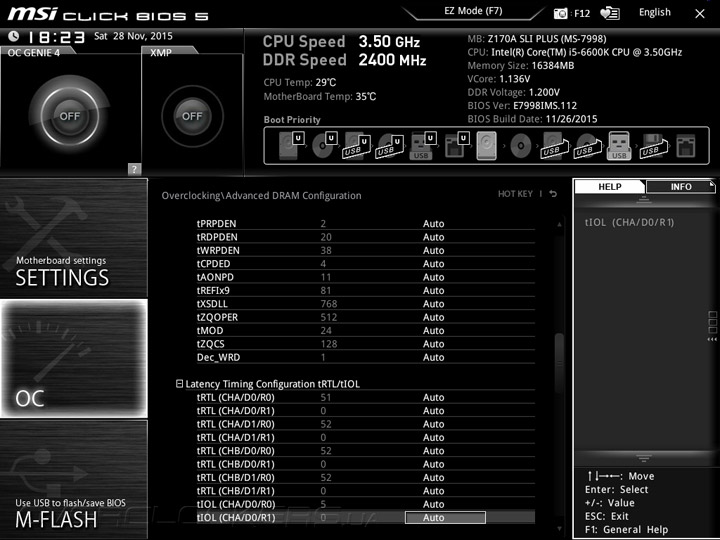Select the legacy network boot icon
This screenshot has height=540, width=720.
coord(686,146)
